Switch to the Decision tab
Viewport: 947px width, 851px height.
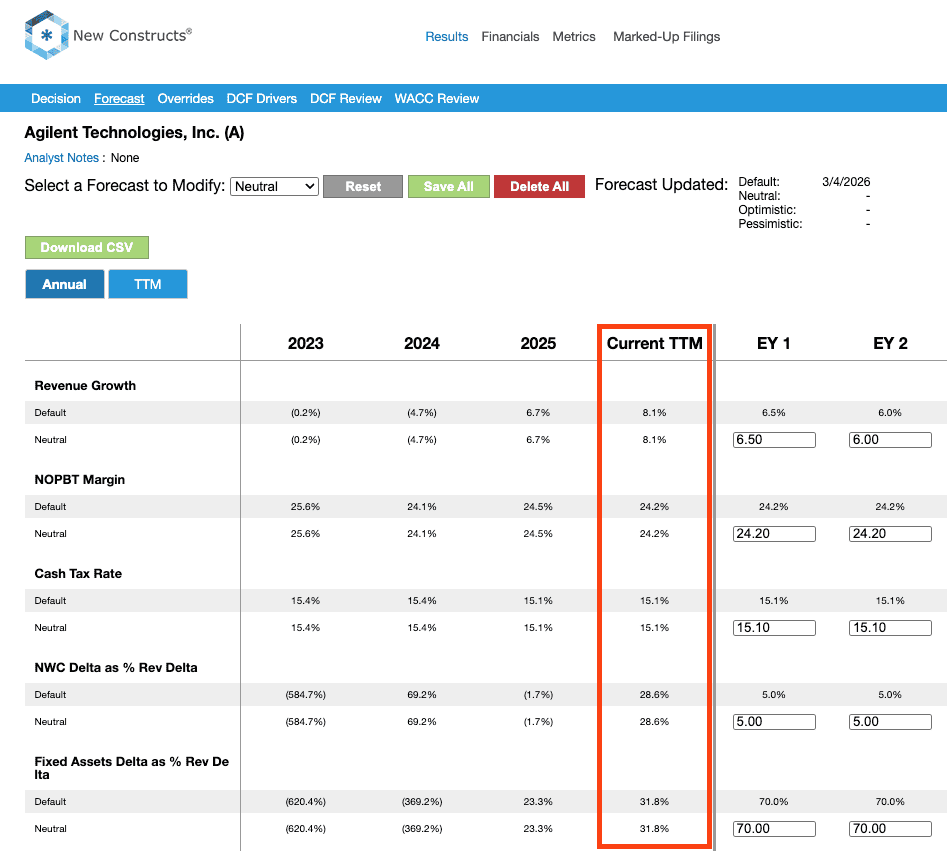tap(56, 98)
